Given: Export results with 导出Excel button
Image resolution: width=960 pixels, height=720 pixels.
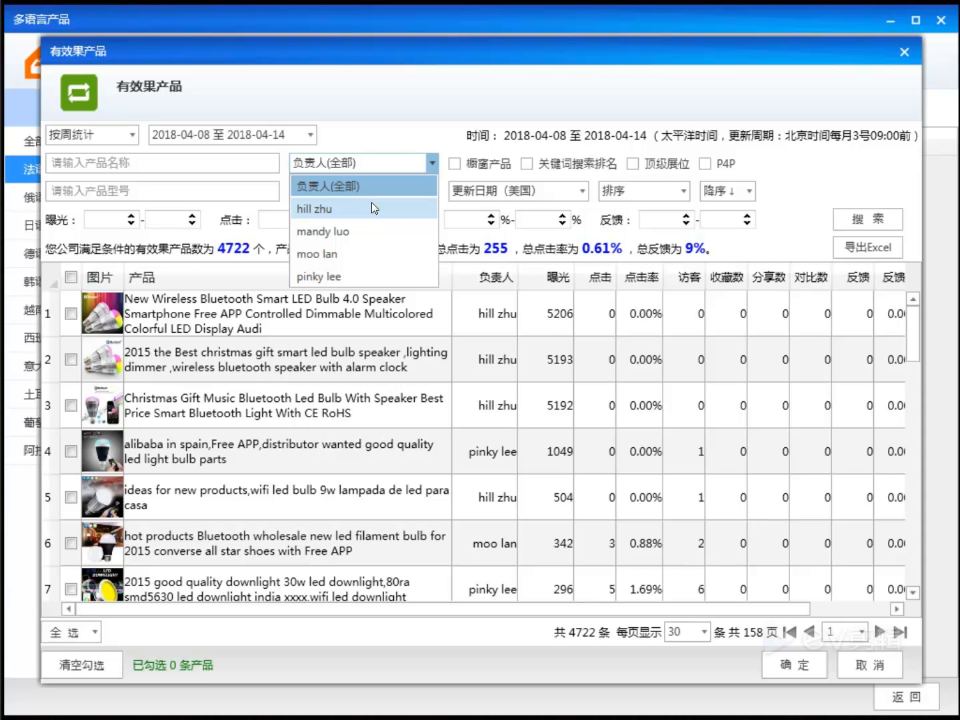Looking at the screenshot, I should tap(868, 247).
